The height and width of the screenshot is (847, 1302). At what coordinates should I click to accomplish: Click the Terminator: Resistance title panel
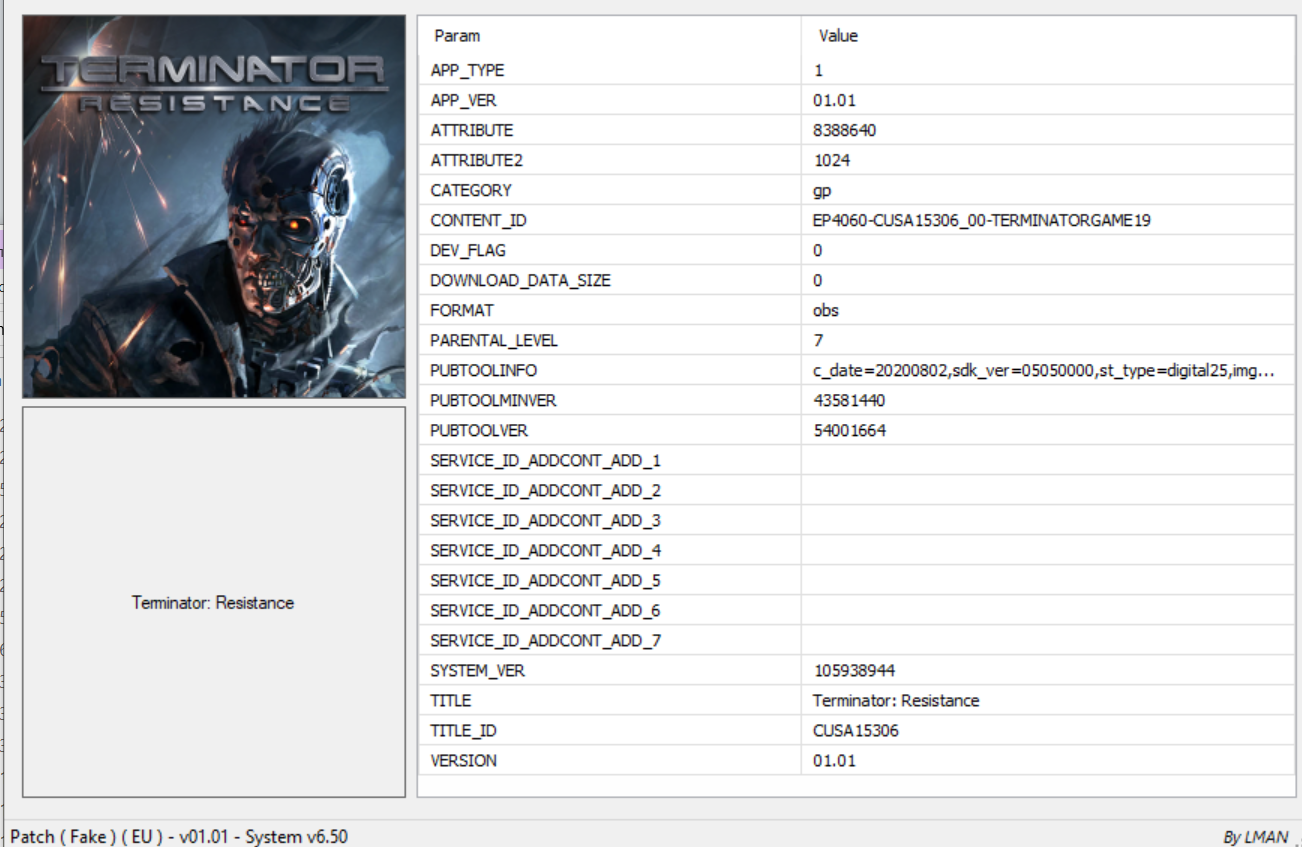[213, 603]
